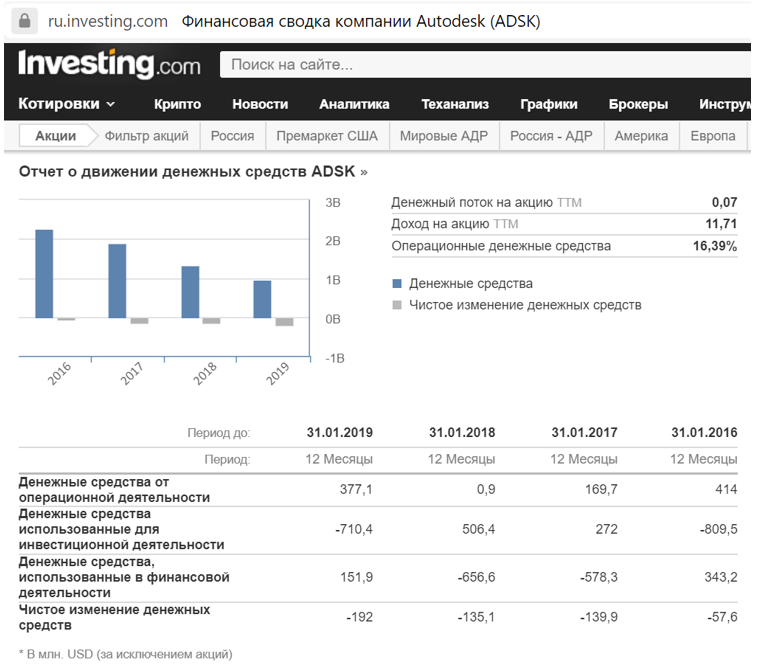The height and width of the screenshot is (666, 768).
Task: Open the Теханализ menu
Action: coord(455,104)
